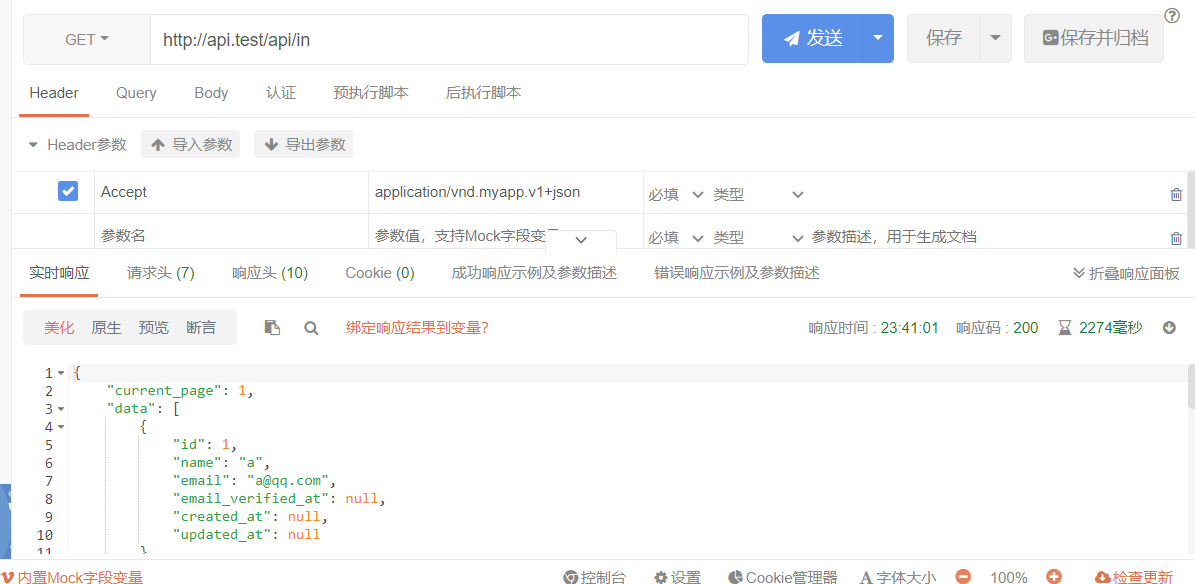Open the 保存 dropdown arrow

tap(995, 38)
